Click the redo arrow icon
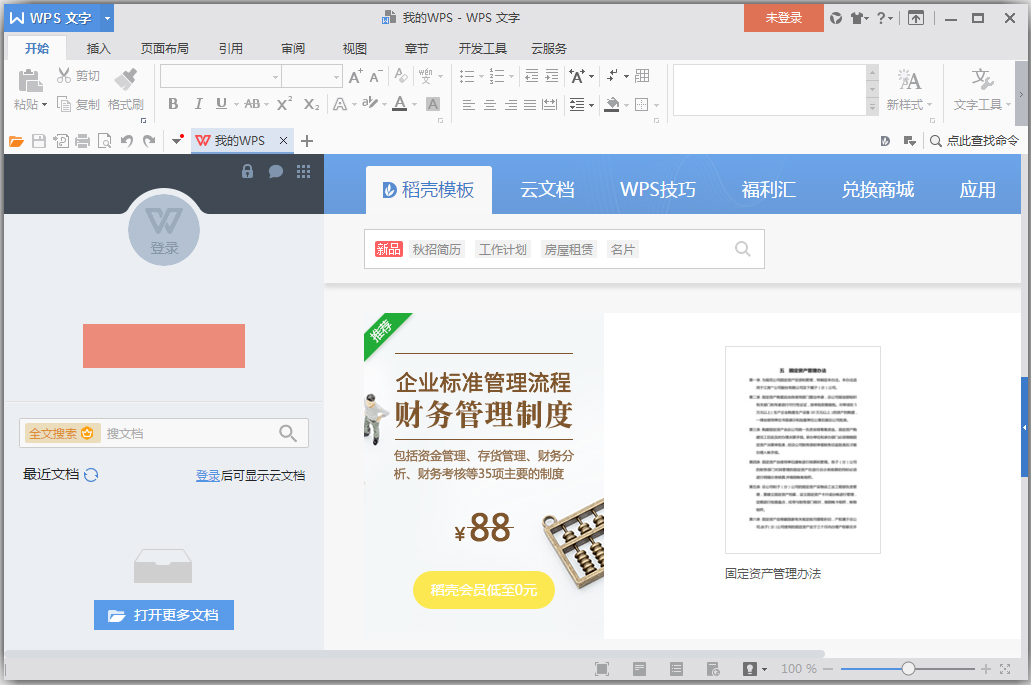The height and width of the screenshot is (685, 1031). click(x=149, y=141)
